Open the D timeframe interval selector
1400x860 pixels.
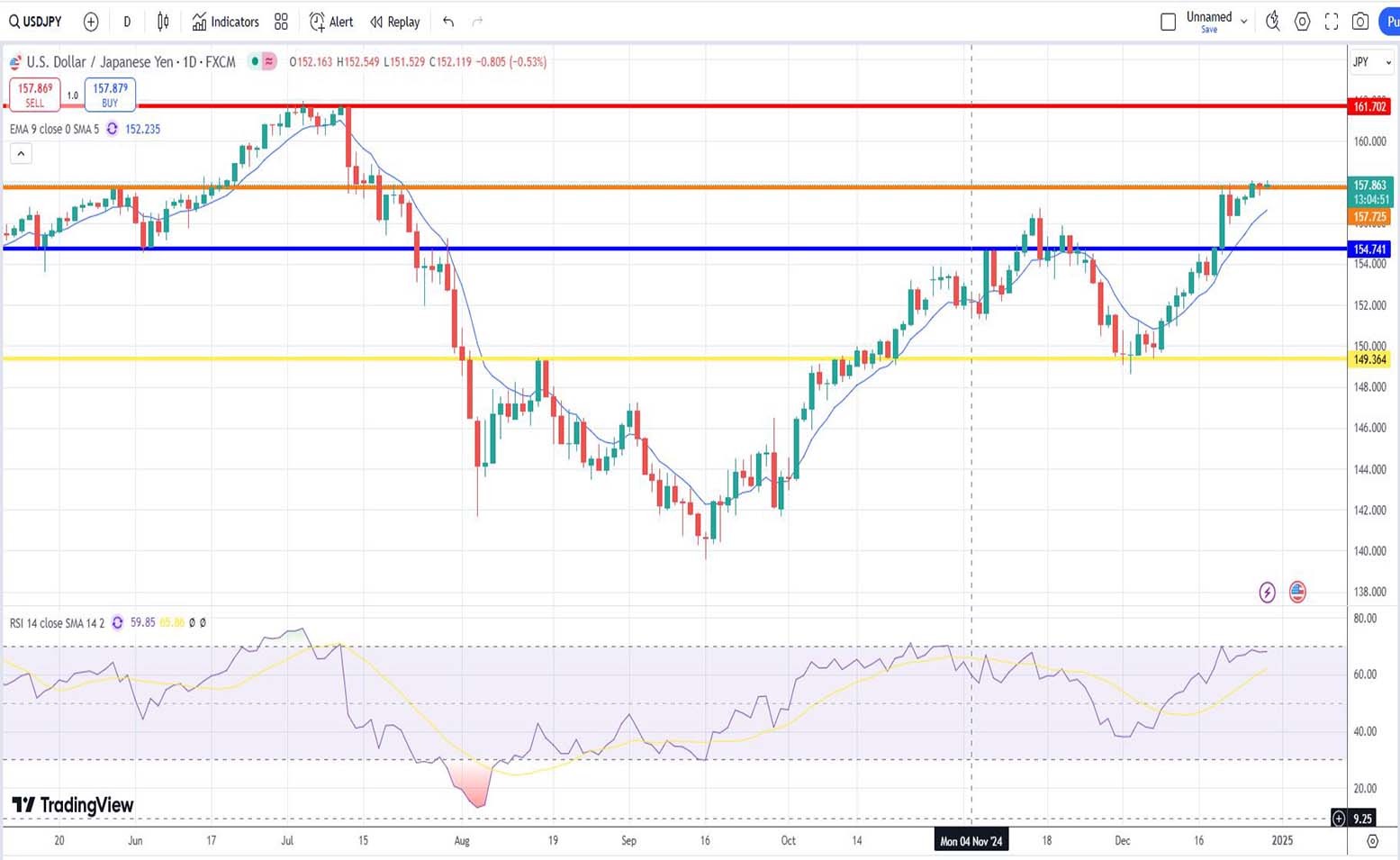coord(127,22)
